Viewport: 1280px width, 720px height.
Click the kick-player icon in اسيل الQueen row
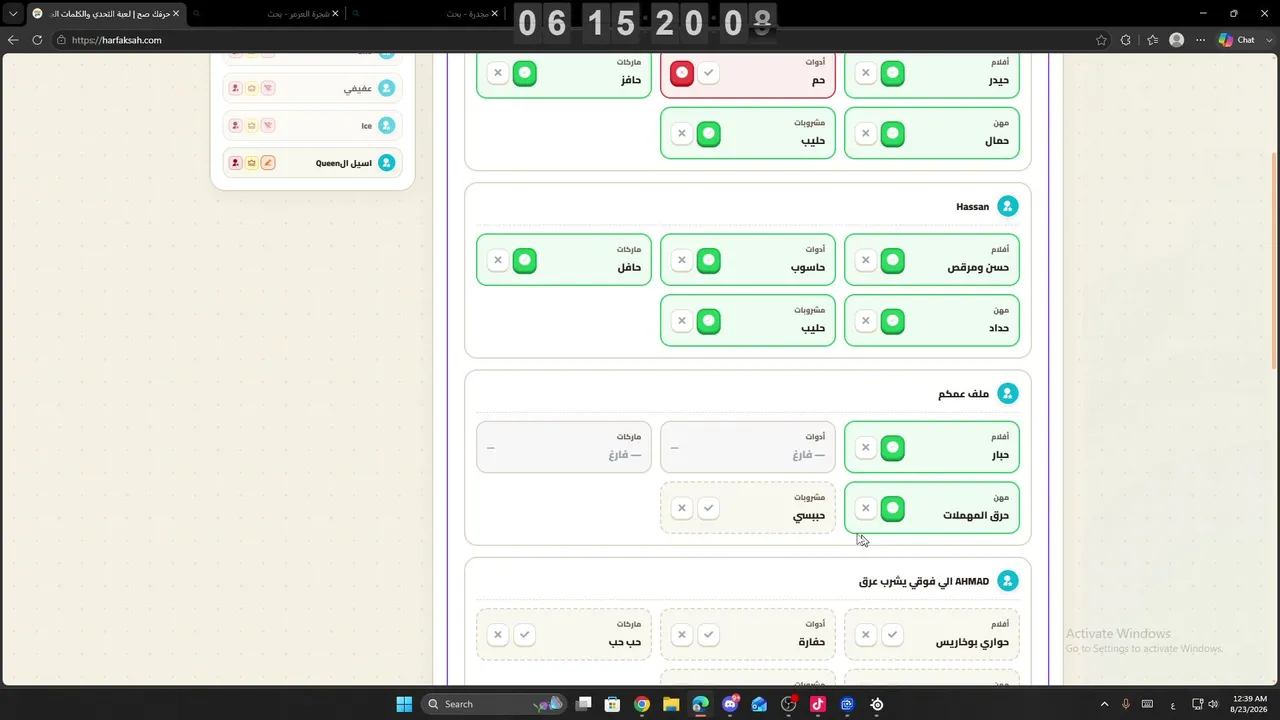tap(235, 163)
